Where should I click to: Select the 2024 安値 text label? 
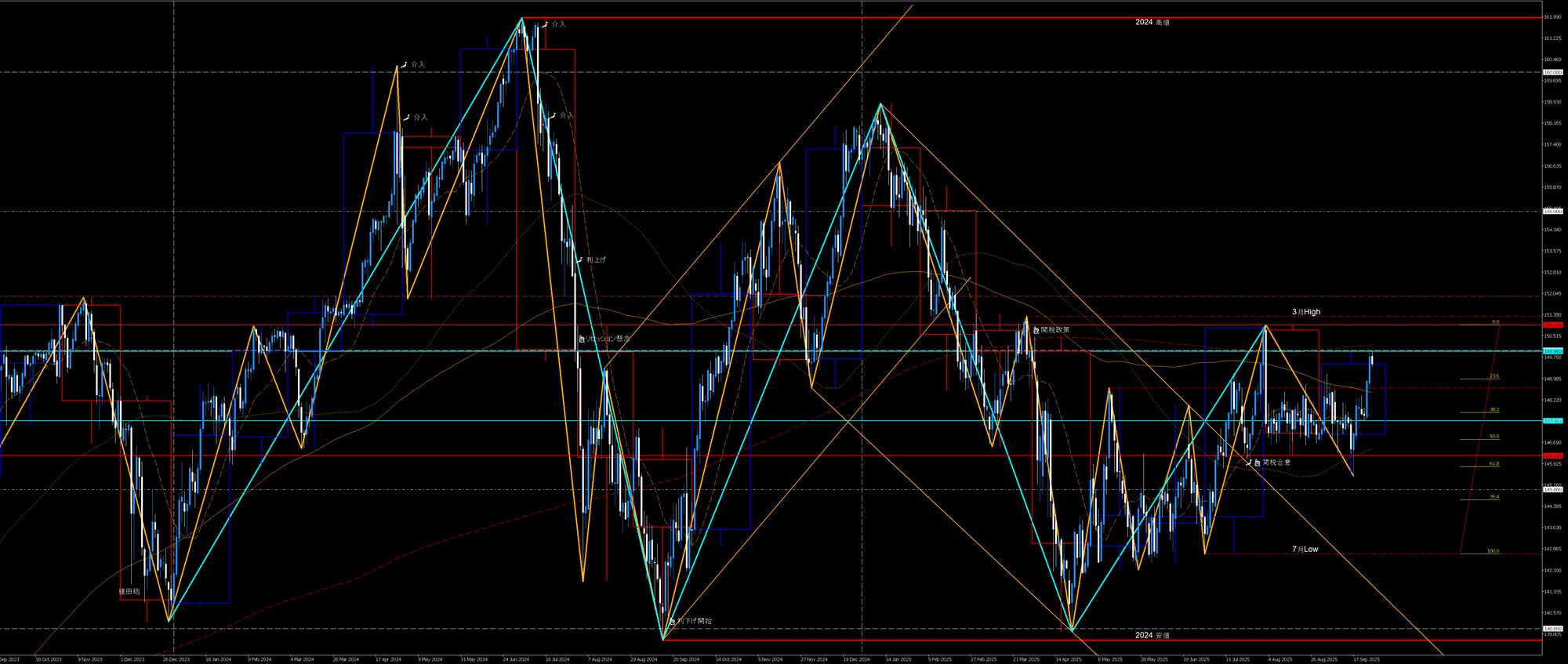[1152, 635]
